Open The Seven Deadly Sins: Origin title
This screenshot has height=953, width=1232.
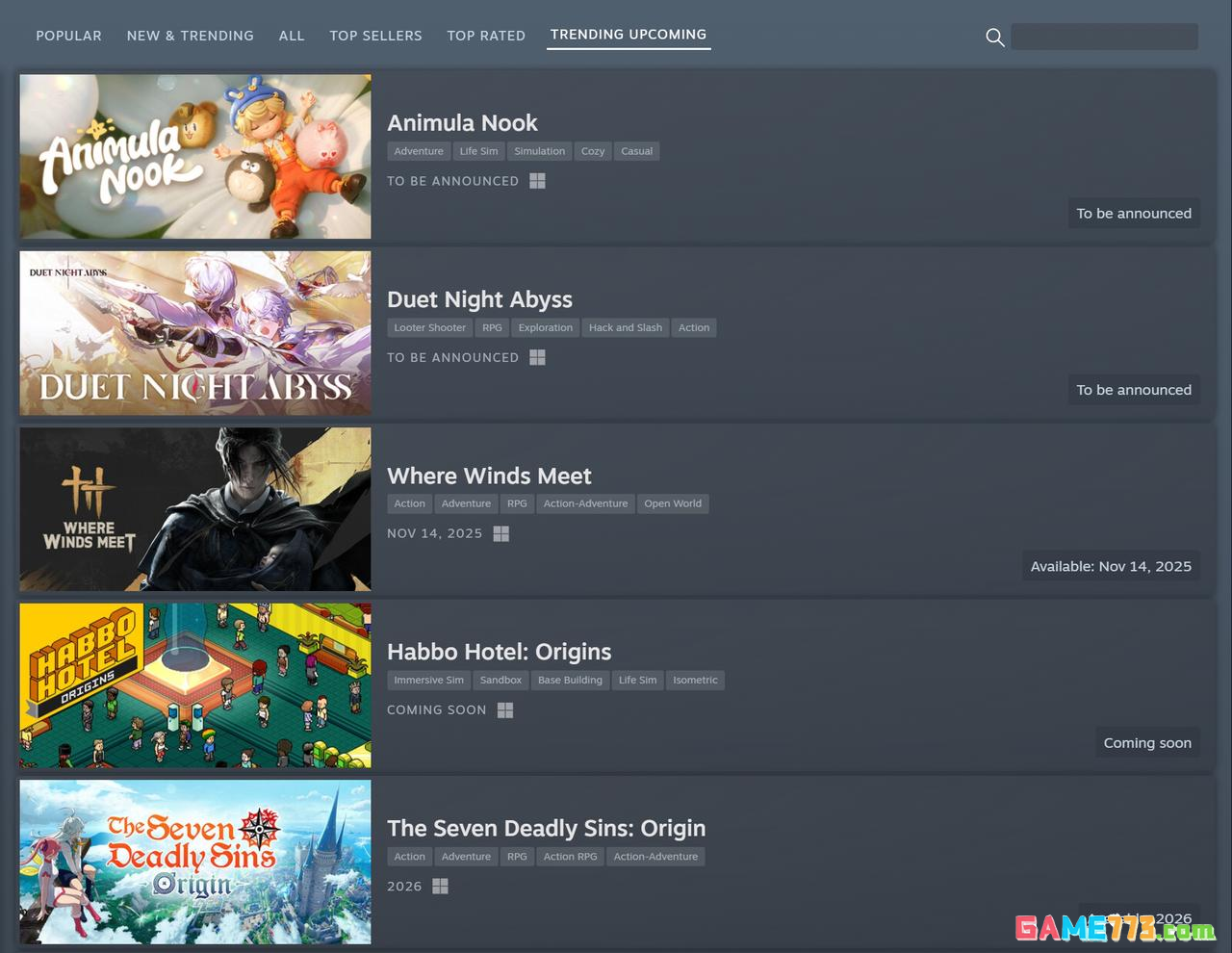point(546,828)
